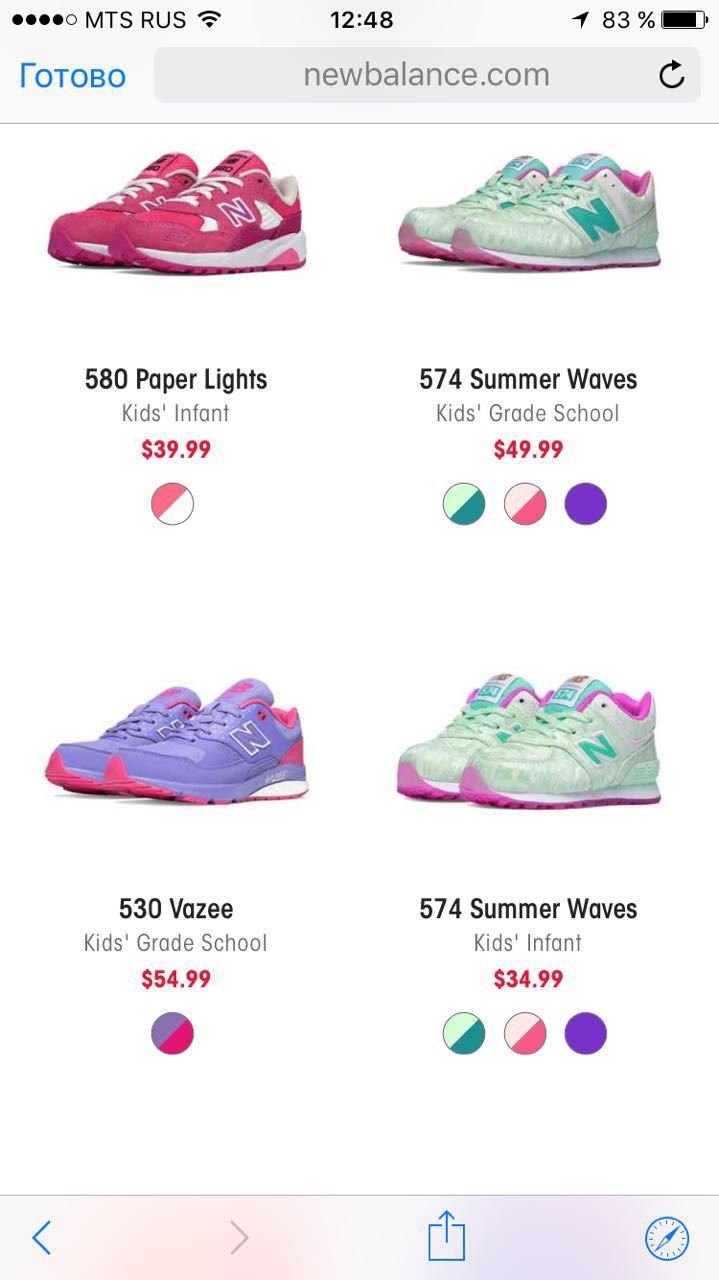Image resolution: width=719 pixels, height=1280 pixels.
Task: Select purple swatch for Infant 574 Summer Waves
Action: point(586,1034)
